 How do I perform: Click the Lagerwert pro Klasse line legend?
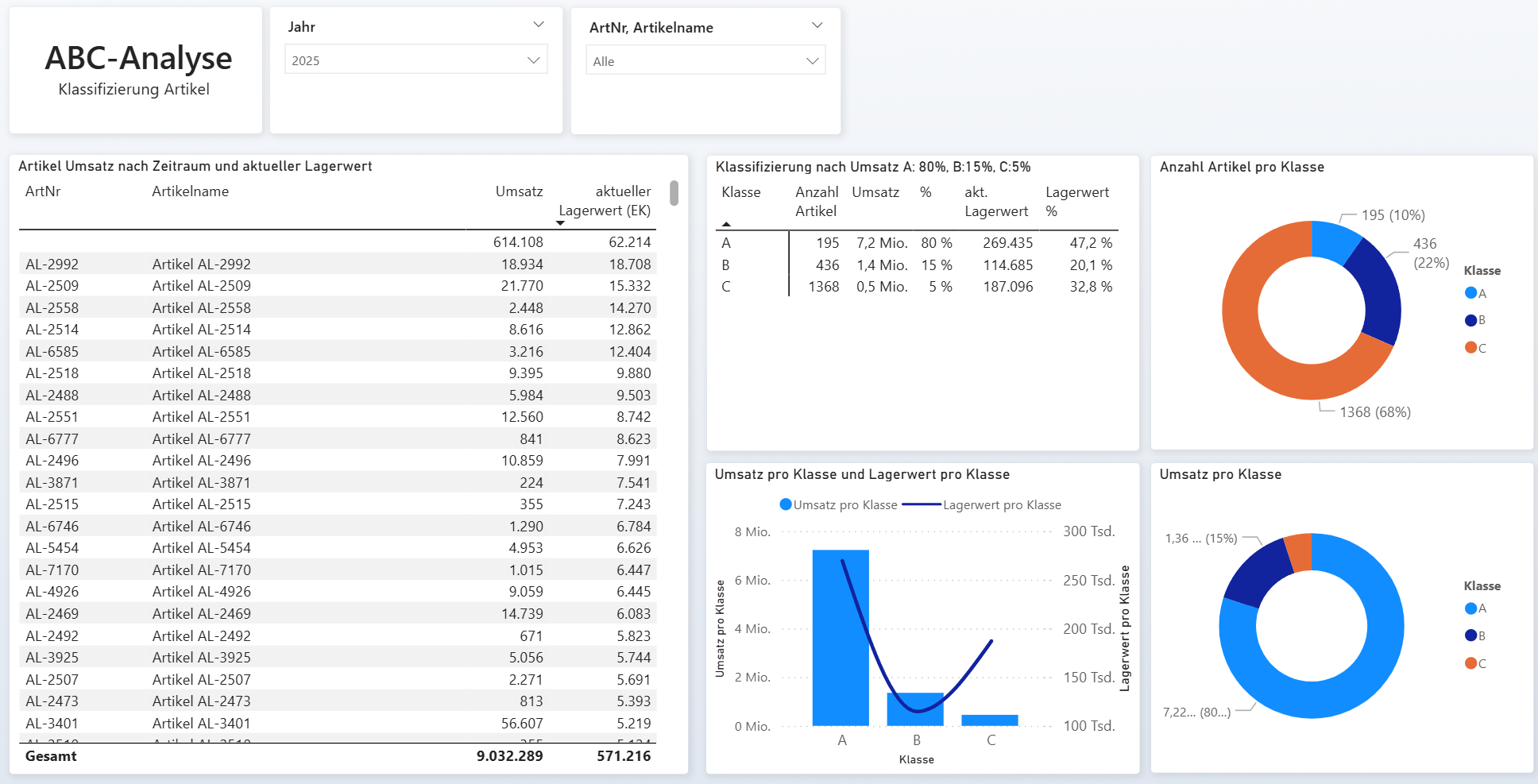922,504
